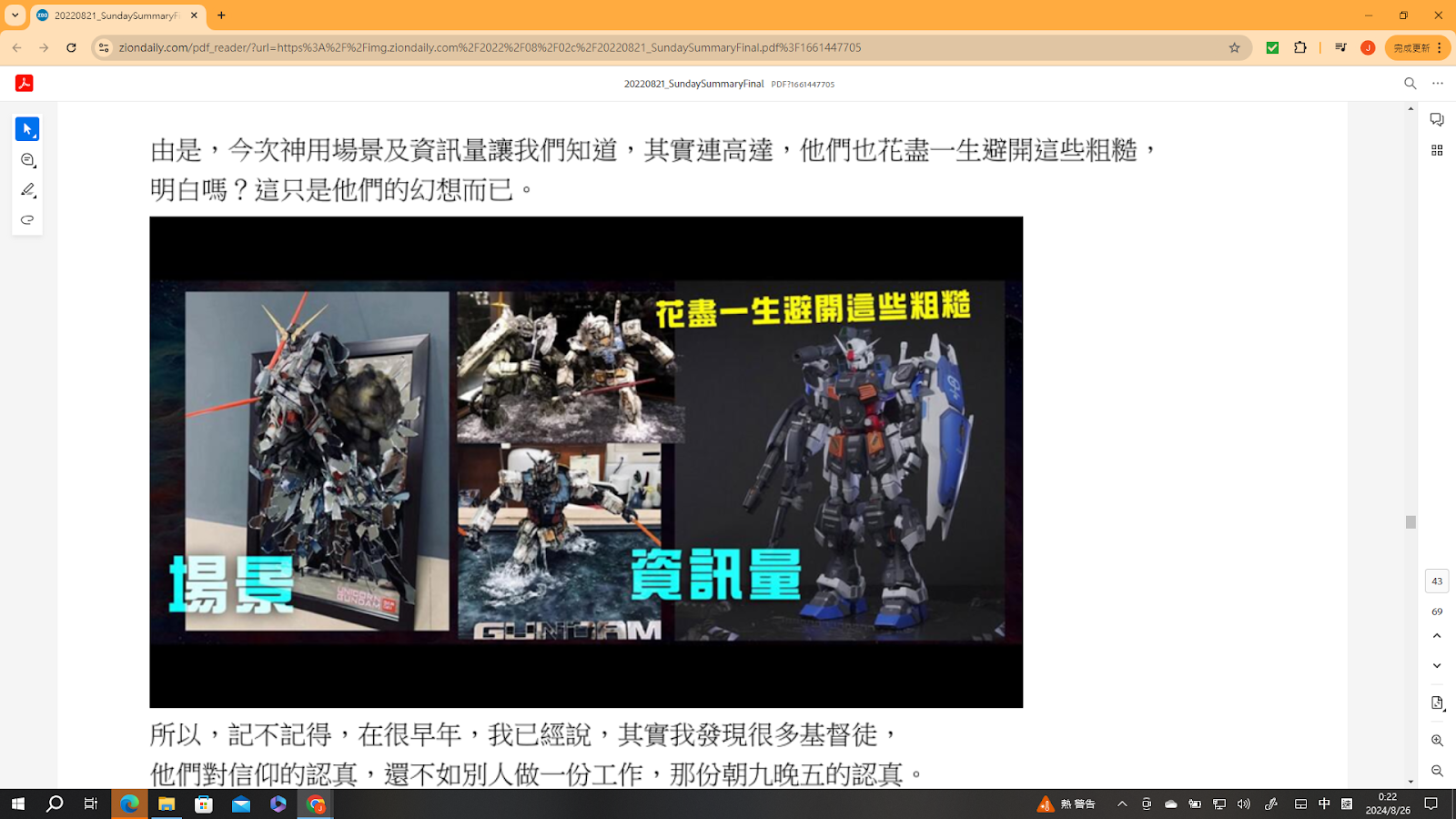Open the notification center
Image resolution: width=1456 pixels, height=819 pixels.
pos(1431,804)
